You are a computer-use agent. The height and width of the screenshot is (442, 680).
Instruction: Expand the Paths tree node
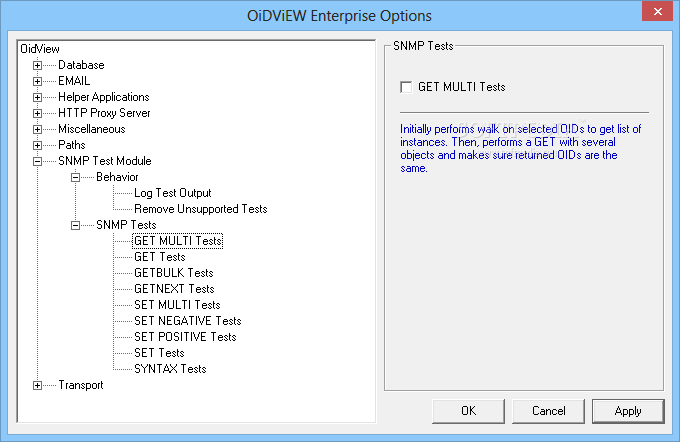click(38, 146)
